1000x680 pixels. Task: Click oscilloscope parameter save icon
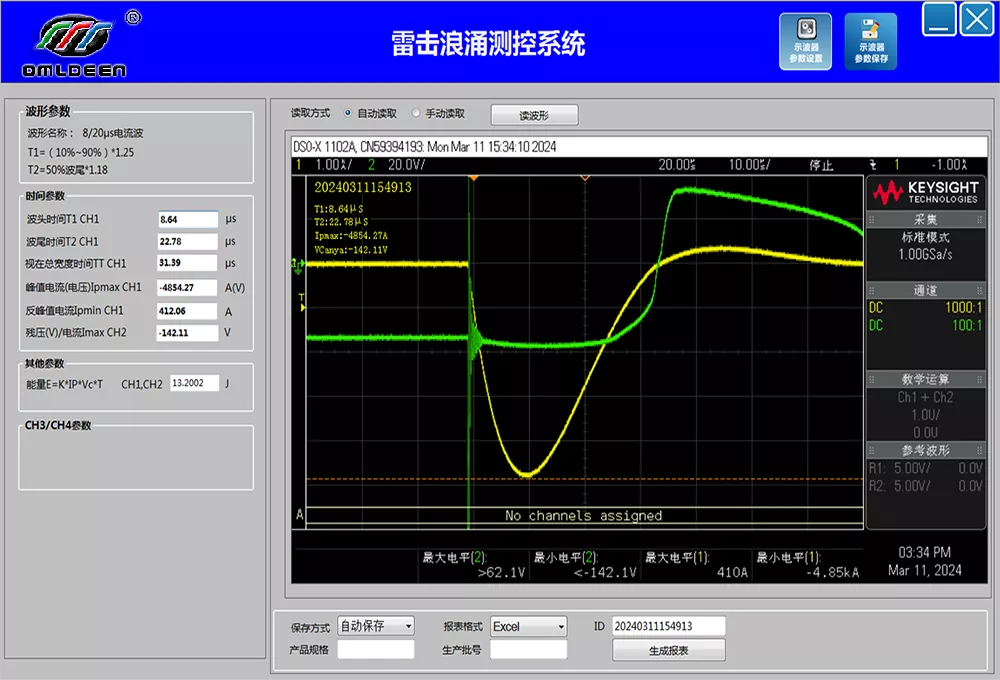pyautogui.click(x=870, y=41)
